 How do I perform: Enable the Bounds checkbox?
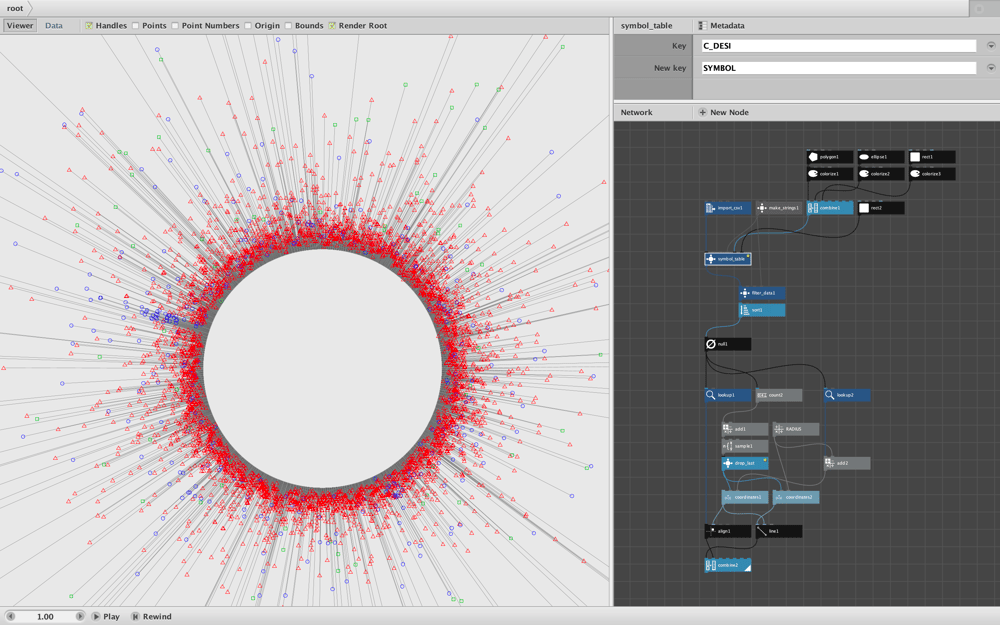coord(288,26)
